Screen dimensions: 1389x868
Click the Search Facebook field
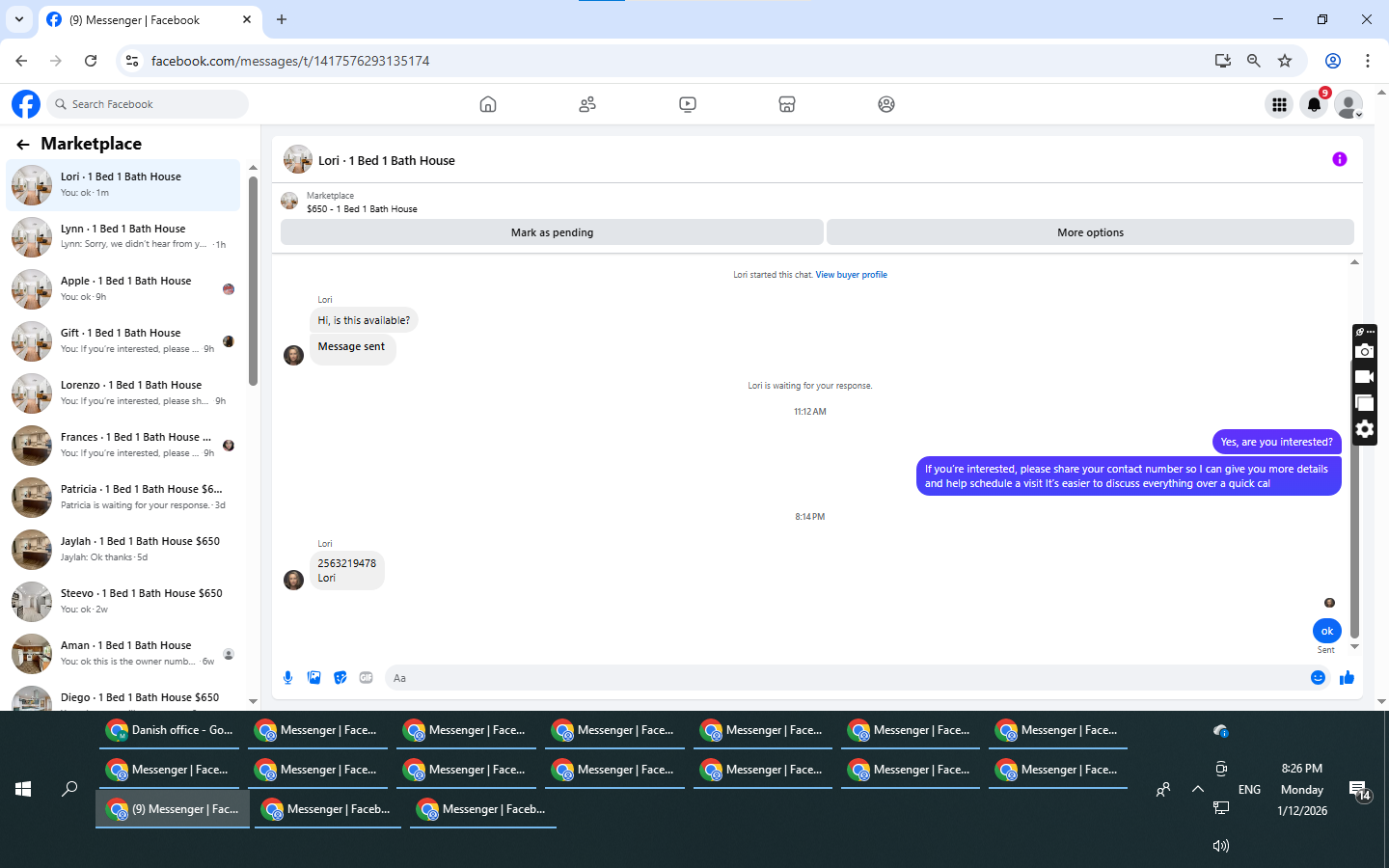[x=148, y=104]
